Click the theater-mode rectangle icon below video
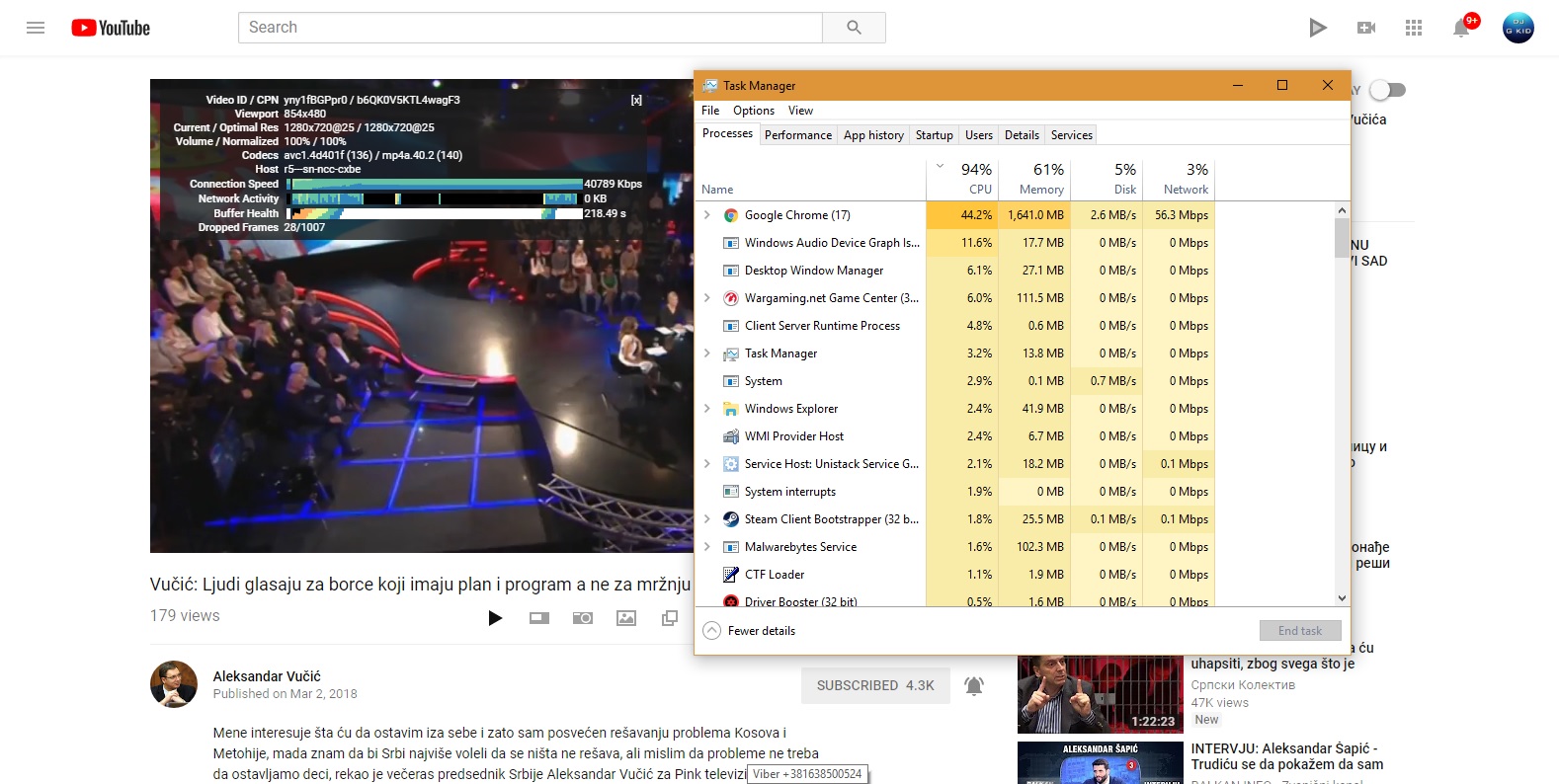Screen dimensions: 1559x784 pos(538,618)
